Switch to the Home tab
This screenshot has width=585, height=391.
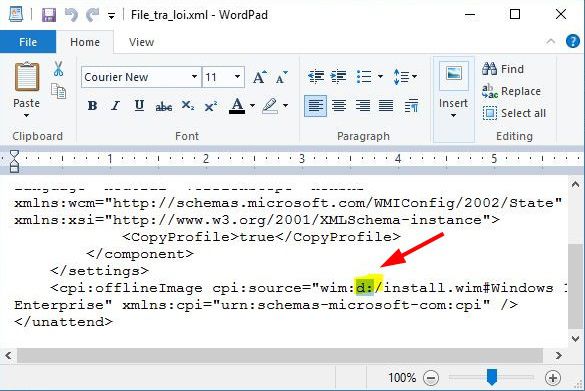(x=85, y=42)
